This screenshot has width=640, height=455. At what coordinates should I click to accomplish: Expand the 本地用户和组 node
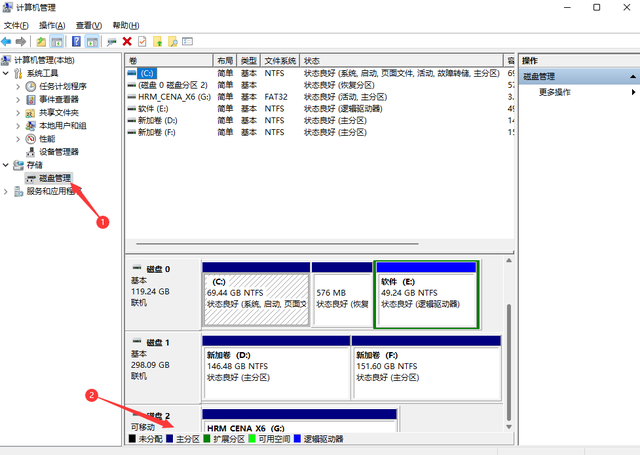click(18, 126)
